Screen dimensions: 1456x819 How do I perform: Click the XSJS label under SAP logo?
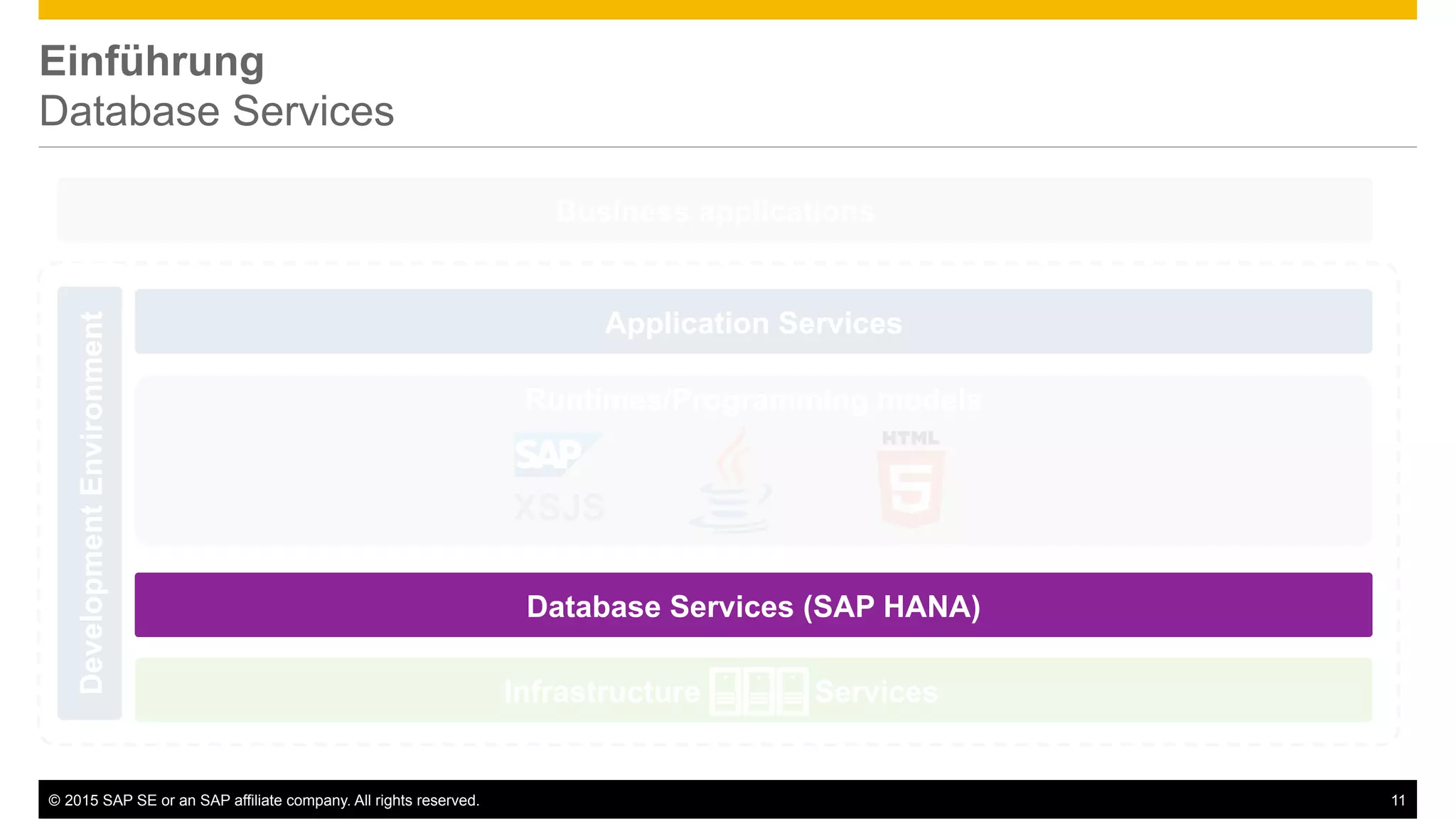click(560, 508)
